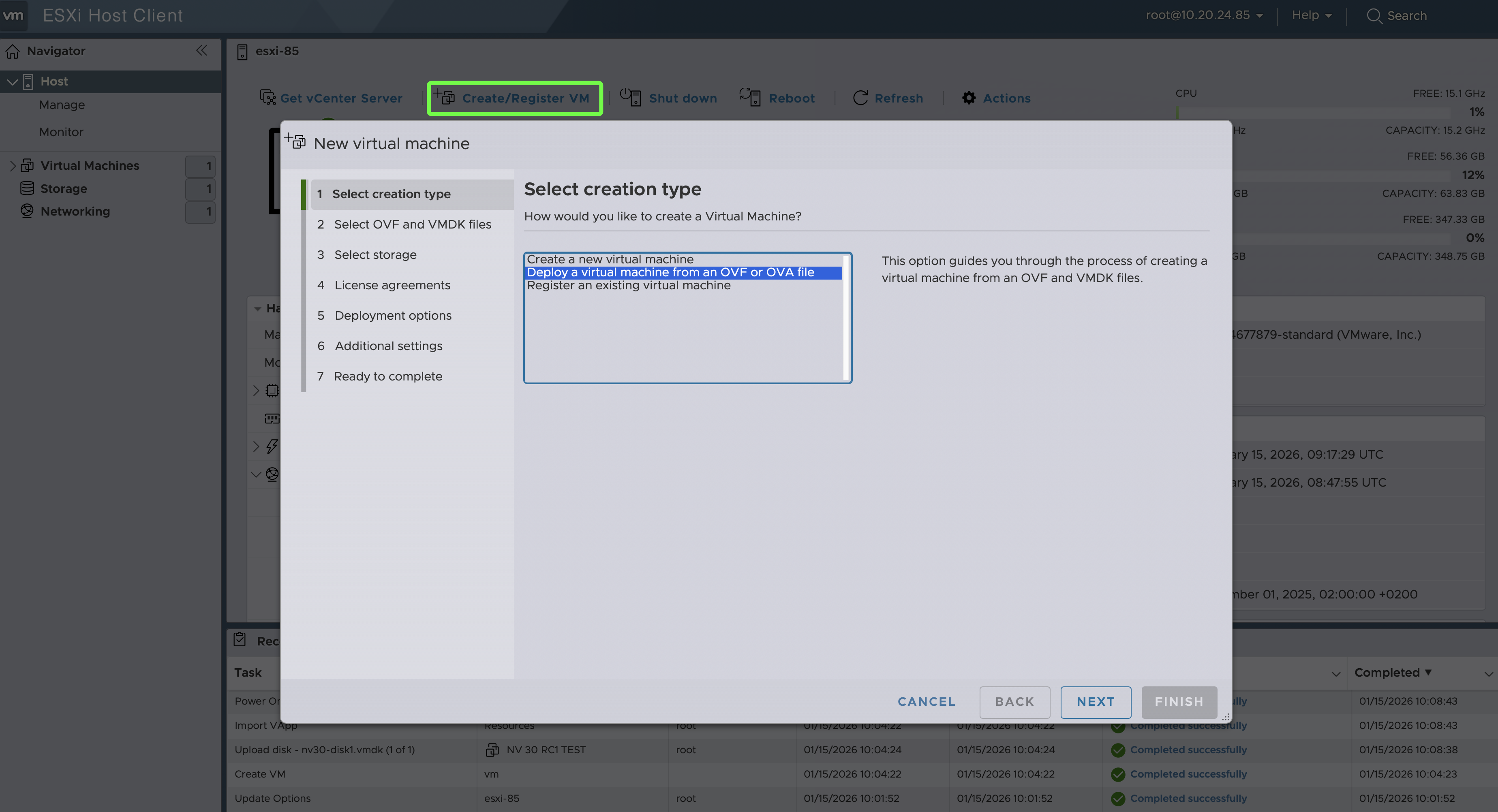
Task: Go to wizard step Select creation type
Action: pyautogui.click(x=391, y=194)
